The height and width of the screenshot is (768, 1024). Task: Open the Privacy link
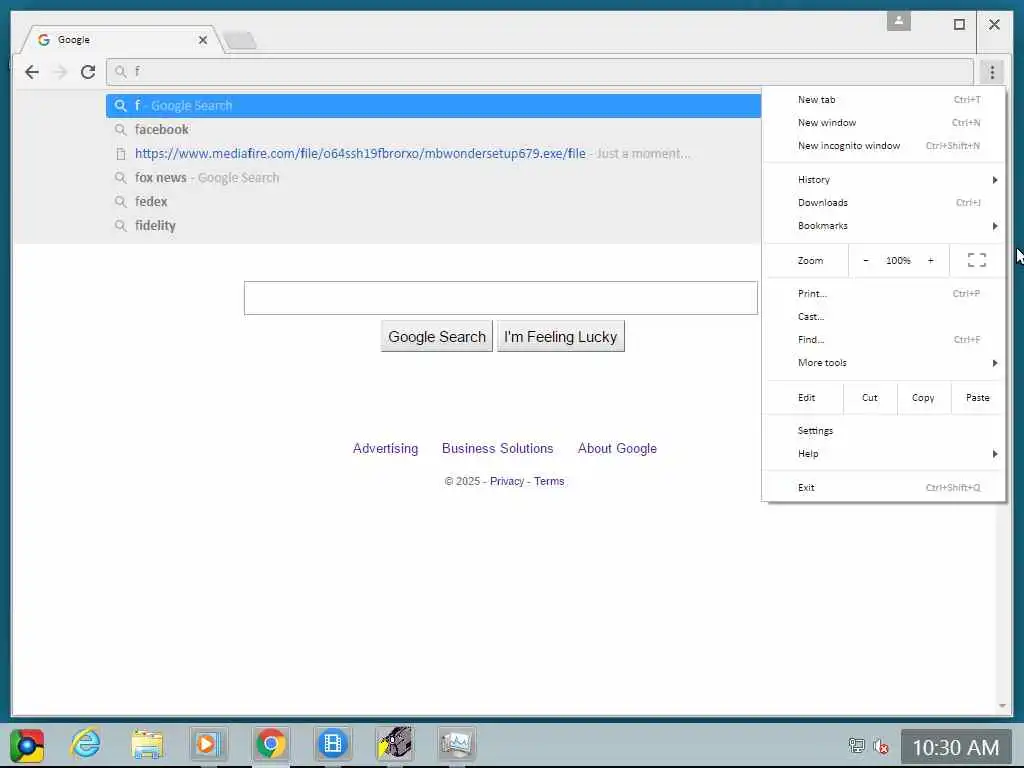[507, 481]
